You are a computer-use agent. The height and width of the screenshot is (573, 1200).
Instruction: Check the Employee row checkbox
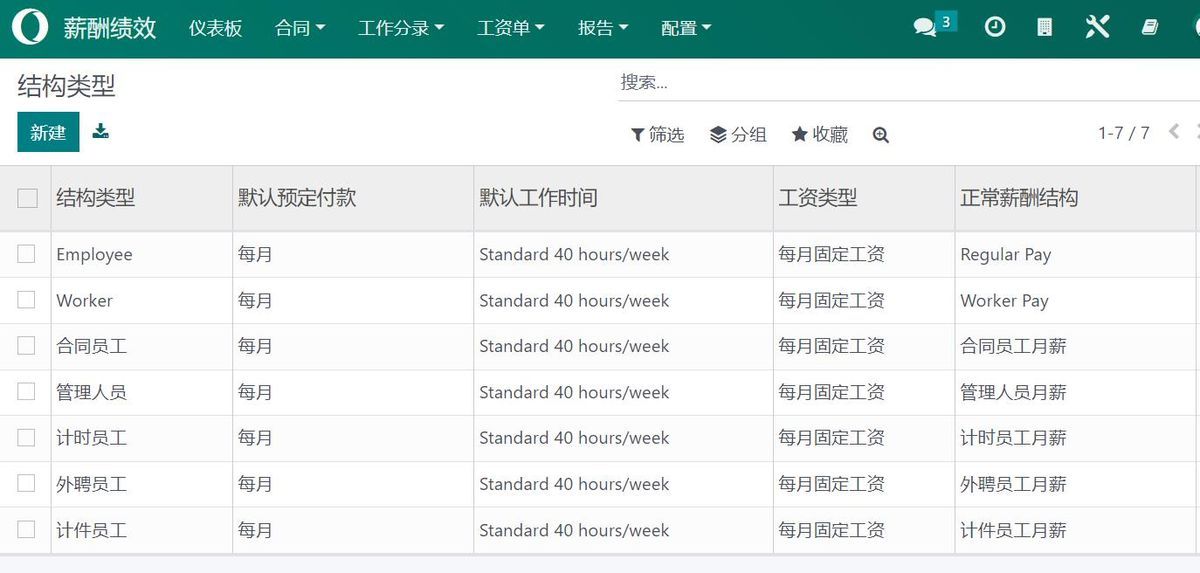pos(26,254)
